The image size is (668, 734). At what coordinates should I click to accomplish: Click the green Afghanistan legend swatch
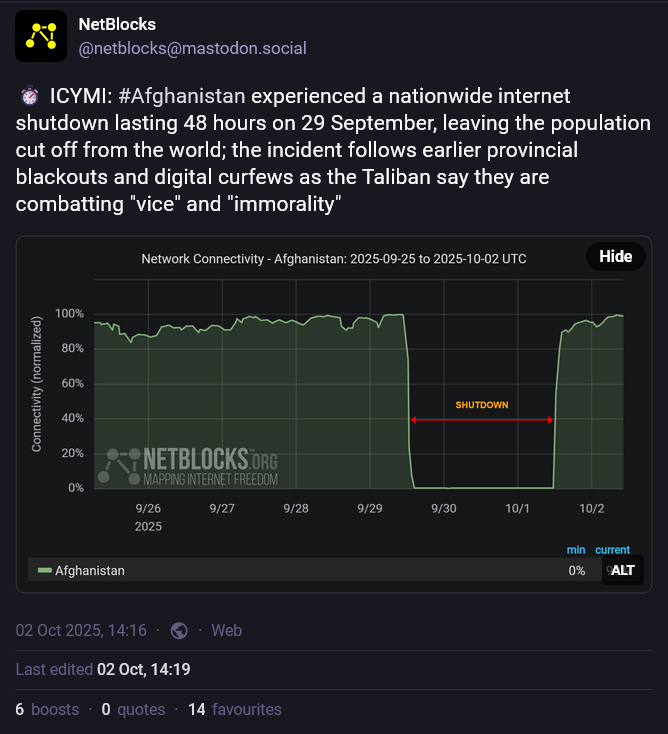coord(44,570)
